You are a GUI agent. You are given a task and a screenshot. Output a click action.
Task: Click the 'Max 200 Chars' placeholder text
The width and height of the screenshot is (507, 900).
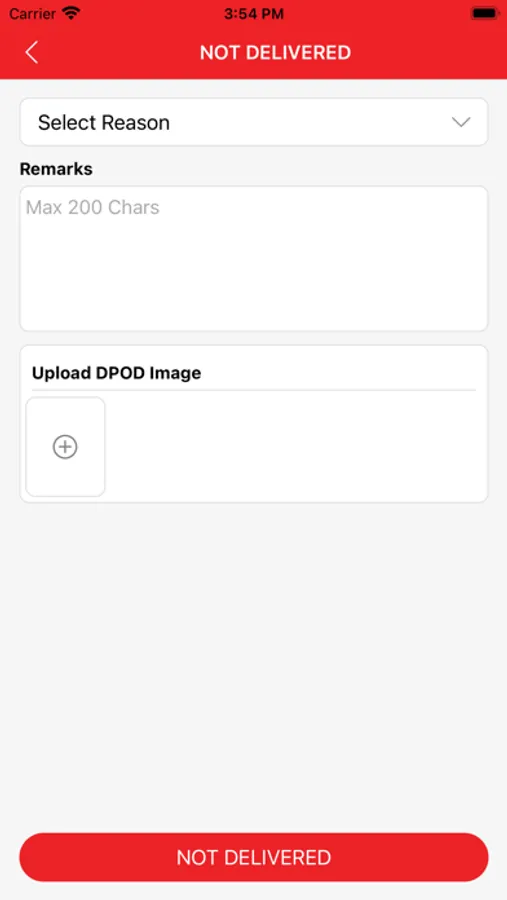[92, 207]
